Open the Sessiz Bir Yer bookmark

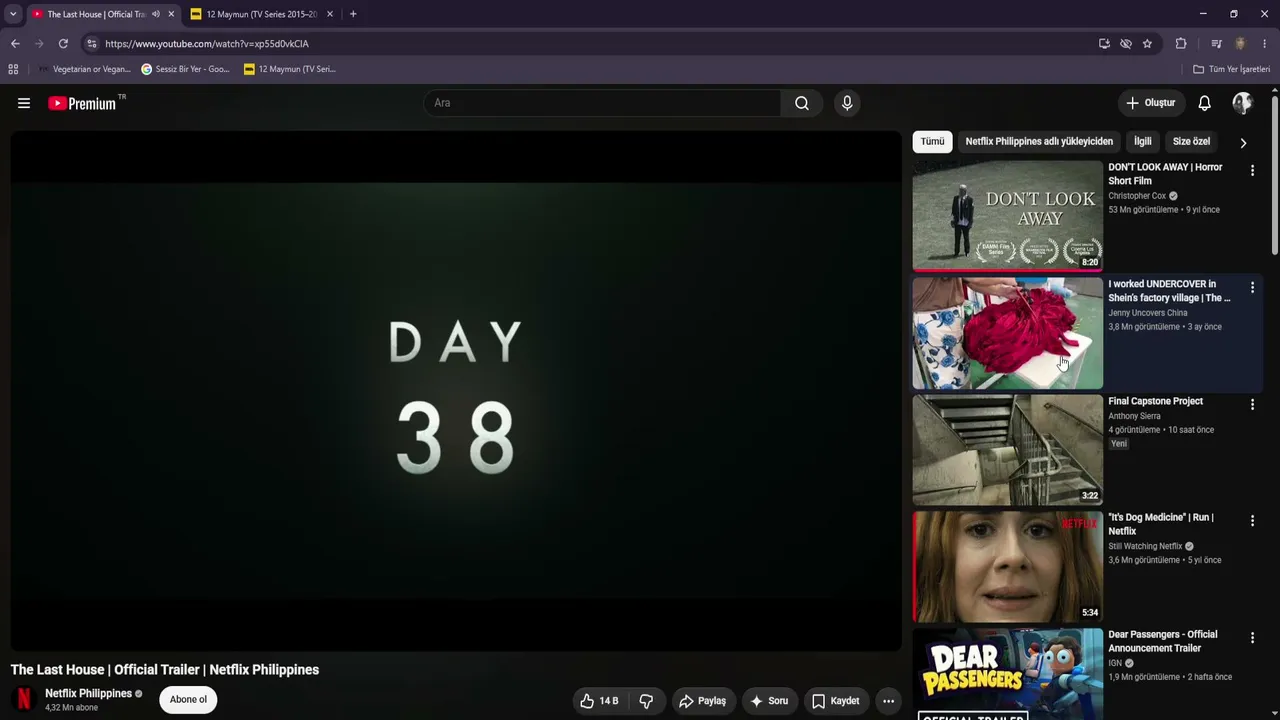click(185, 69)
